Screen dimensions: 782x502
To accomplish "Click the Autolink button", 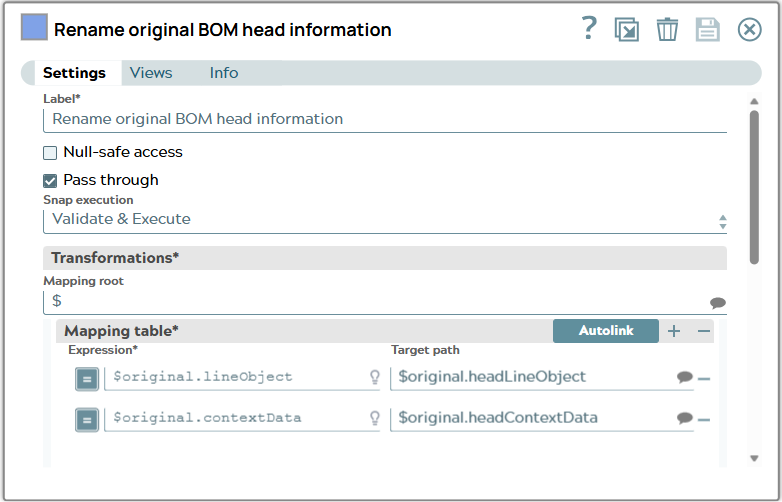I will 606,331.
